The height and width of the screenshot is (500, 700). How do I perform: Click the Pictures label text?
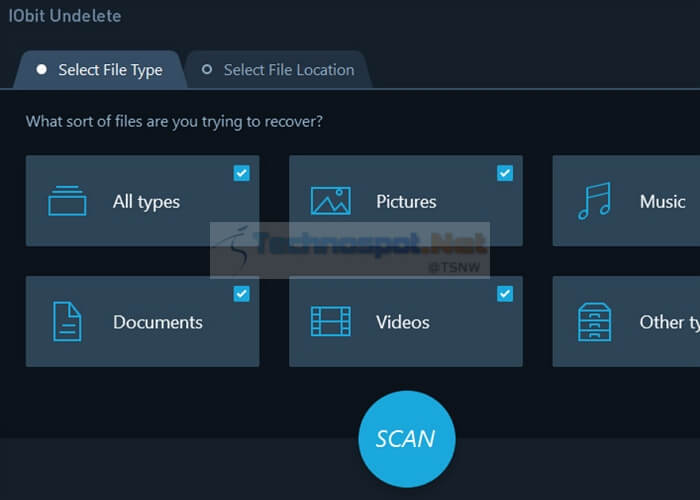click(406, 201)
